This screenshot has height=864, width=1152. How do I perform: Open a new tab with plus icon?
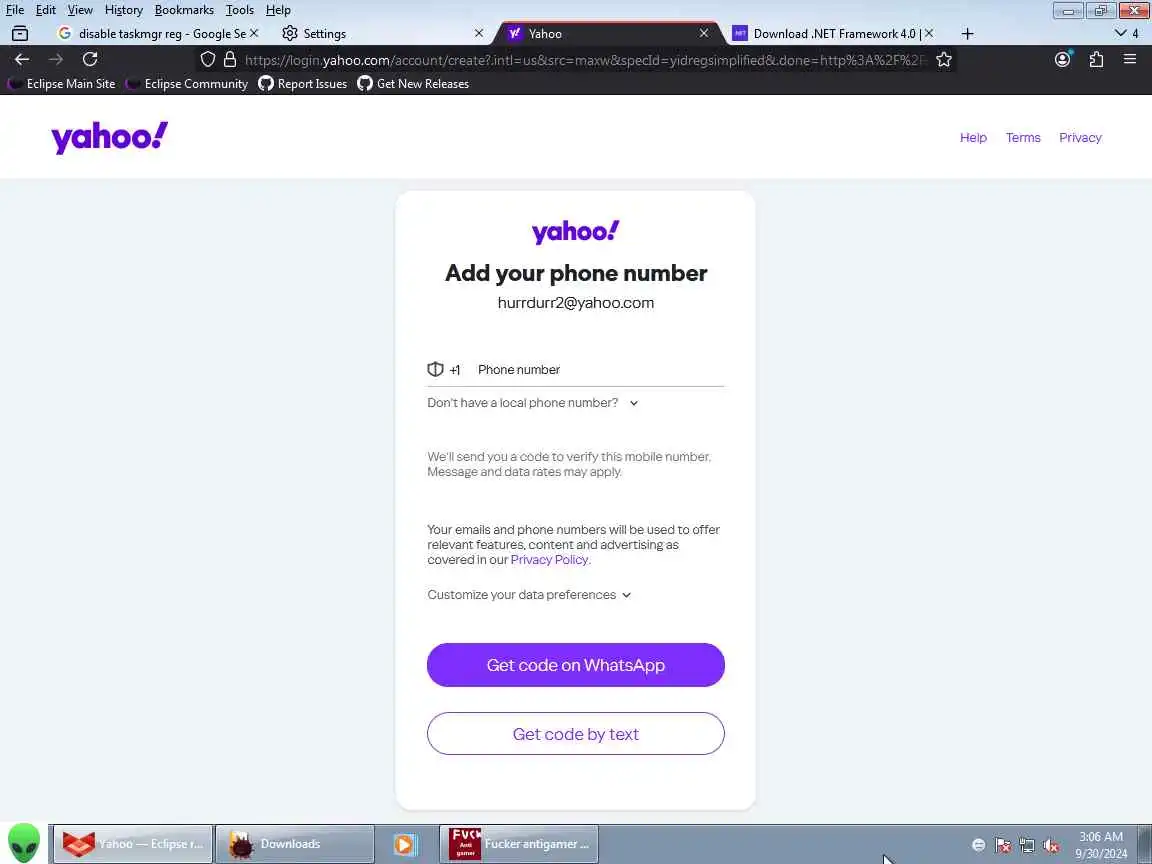point(968,34)
